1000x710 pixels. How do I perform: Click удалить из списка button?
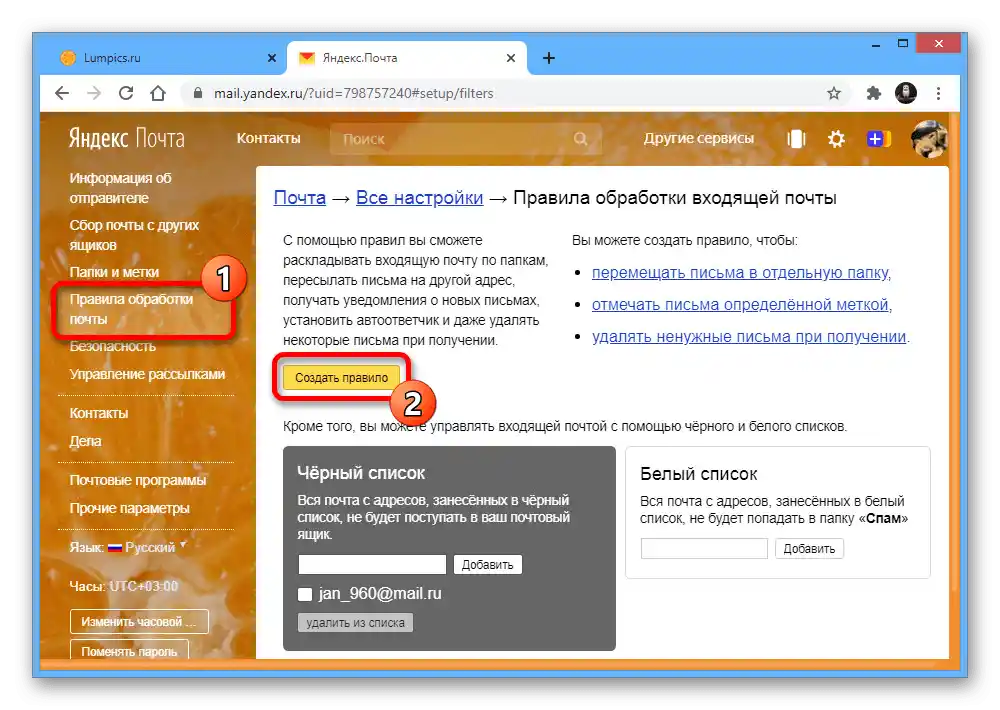pos(355,623)
